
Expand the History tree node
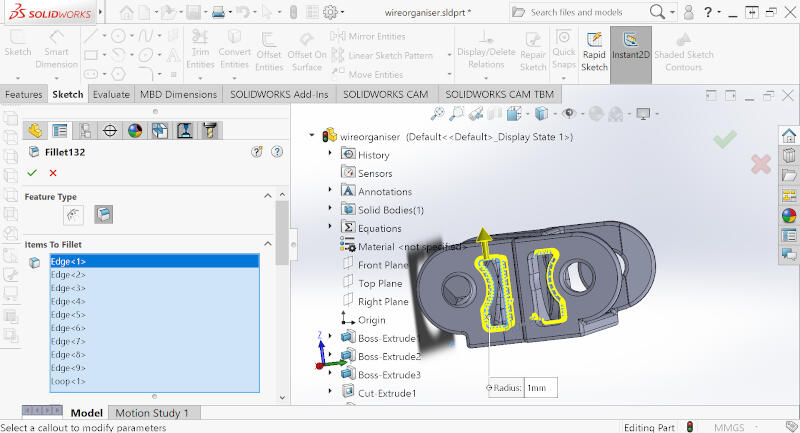pos(330,153)
